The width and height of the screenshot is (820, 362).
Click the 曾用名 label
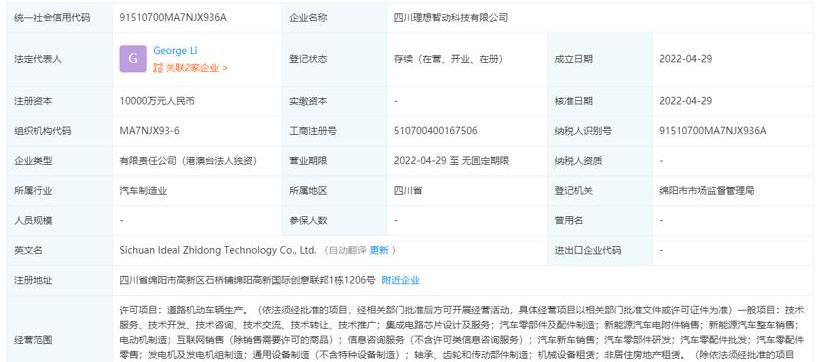[569, 220]
